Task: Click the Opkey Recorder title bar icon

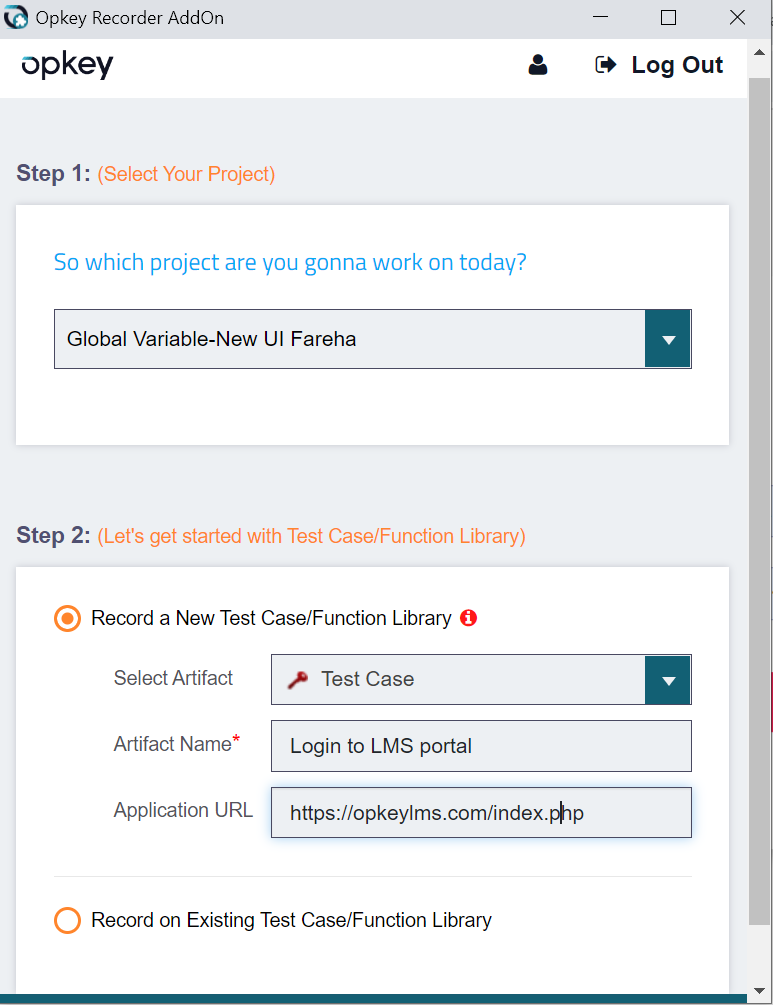Action: [x=16, y=18]
